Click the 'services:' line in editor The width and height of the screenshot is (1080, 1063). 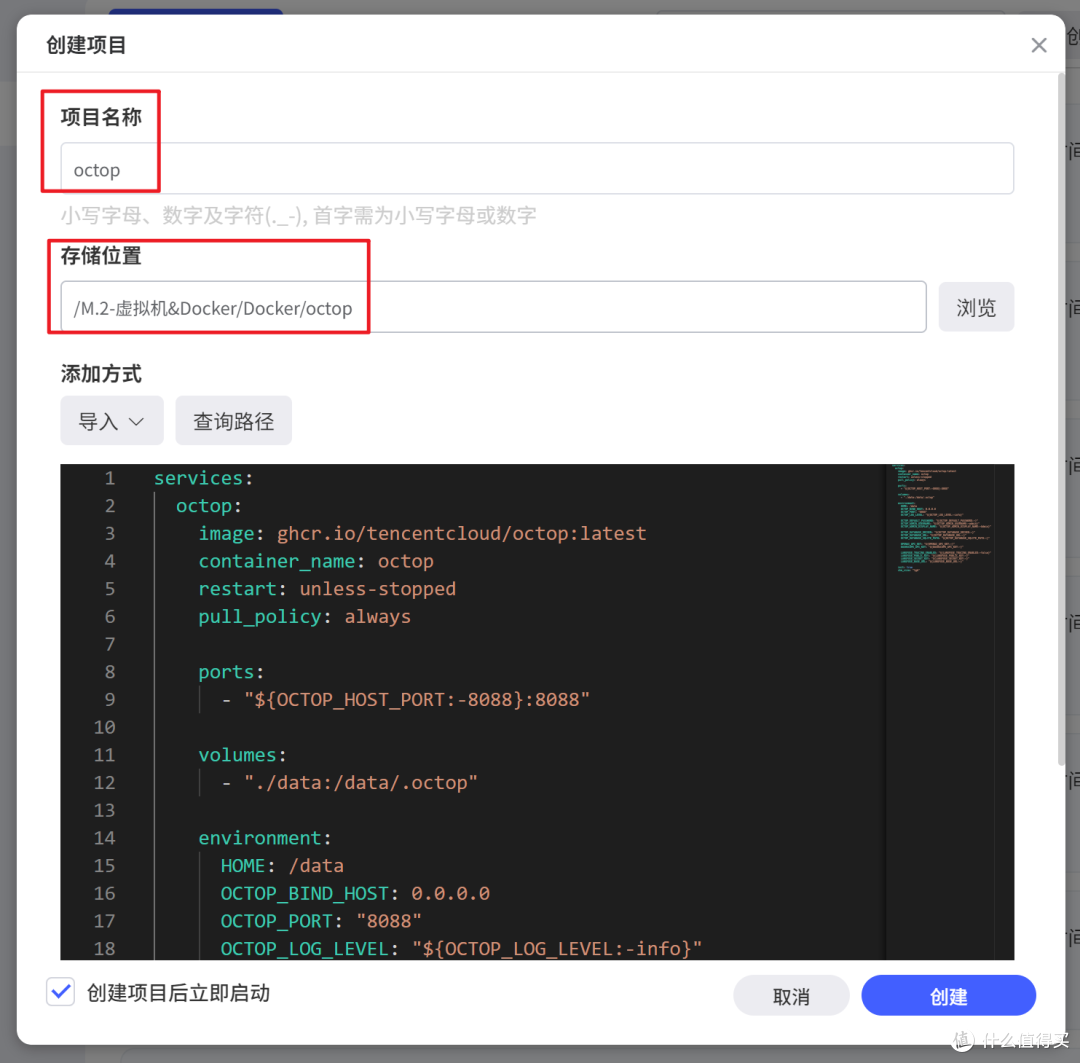[203, 478]
